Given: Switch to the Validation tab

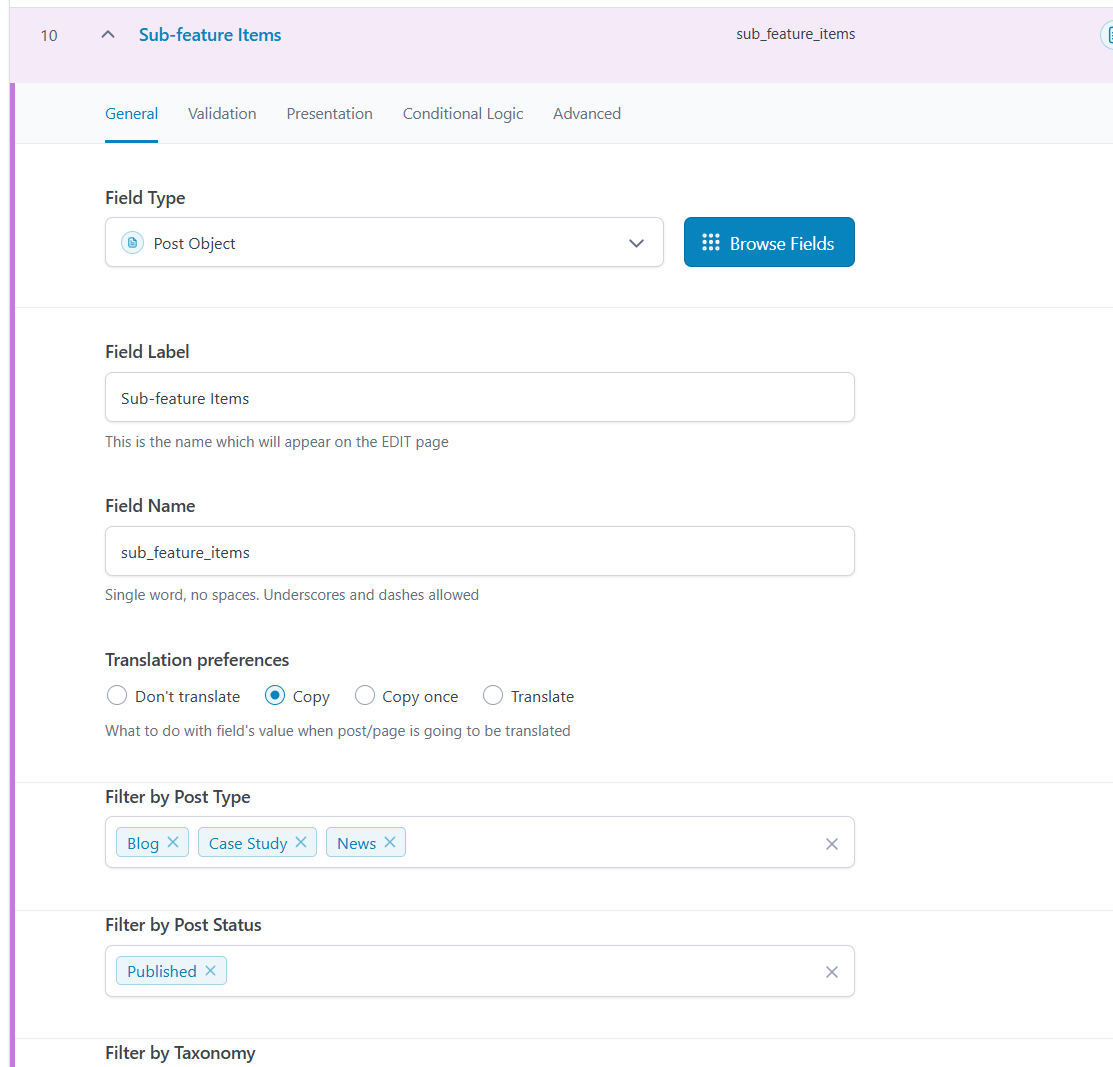Looking at the screenshot, I should (222, 114).
